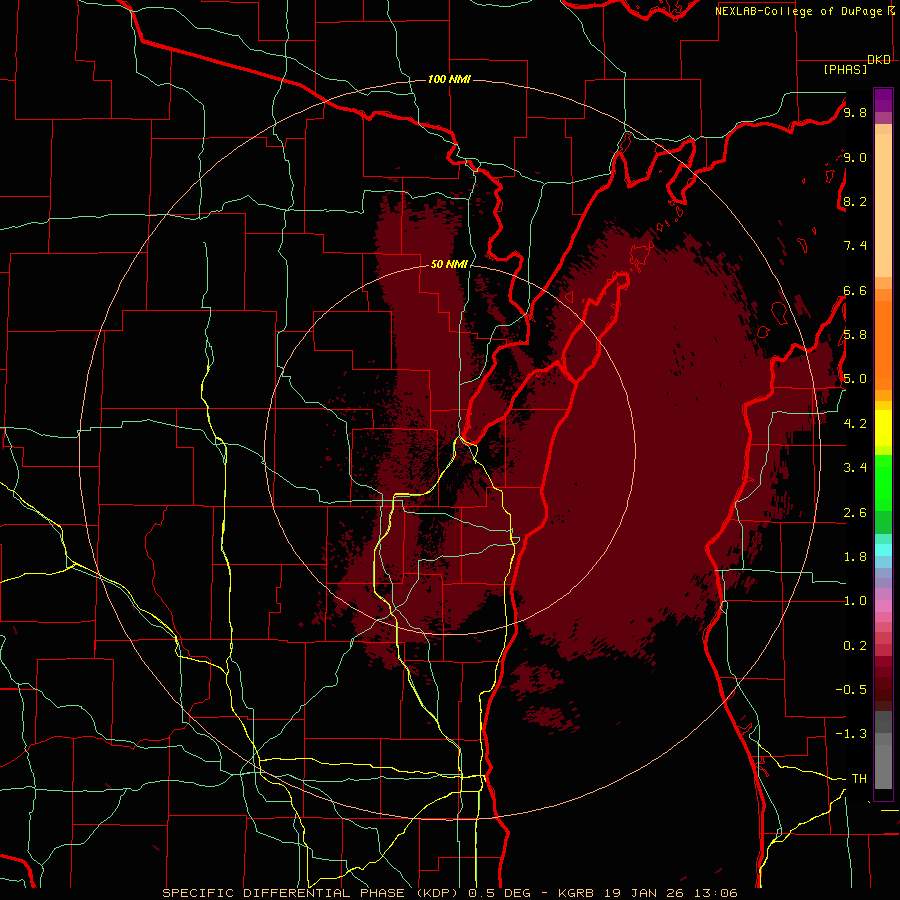
Task: Click the 50 NMI range ring label
Action: point(449,264)
